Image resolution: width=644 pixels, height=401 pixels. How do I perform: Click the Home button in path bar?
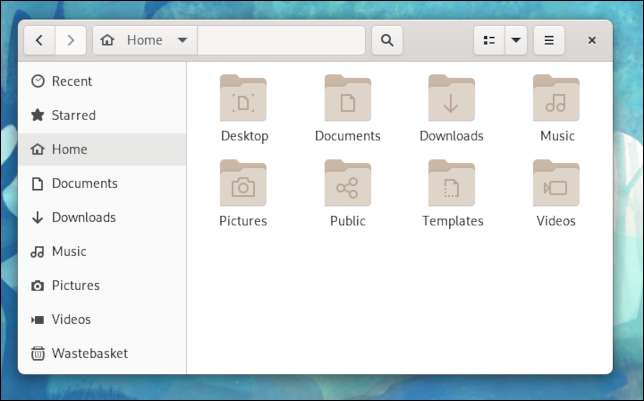coord(134,40)
